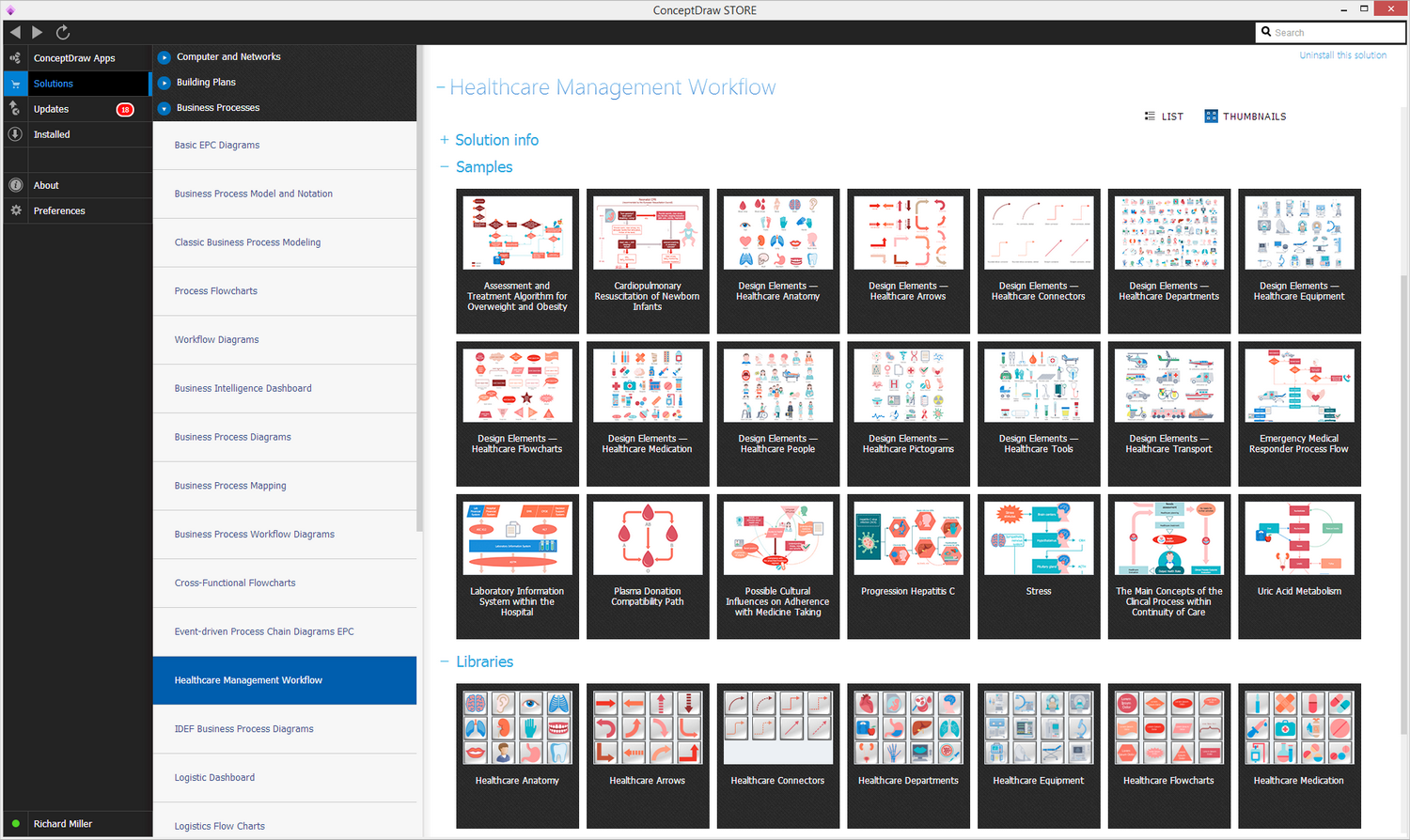
Task: Collapse the Libraries section
Action: (445, 662)
